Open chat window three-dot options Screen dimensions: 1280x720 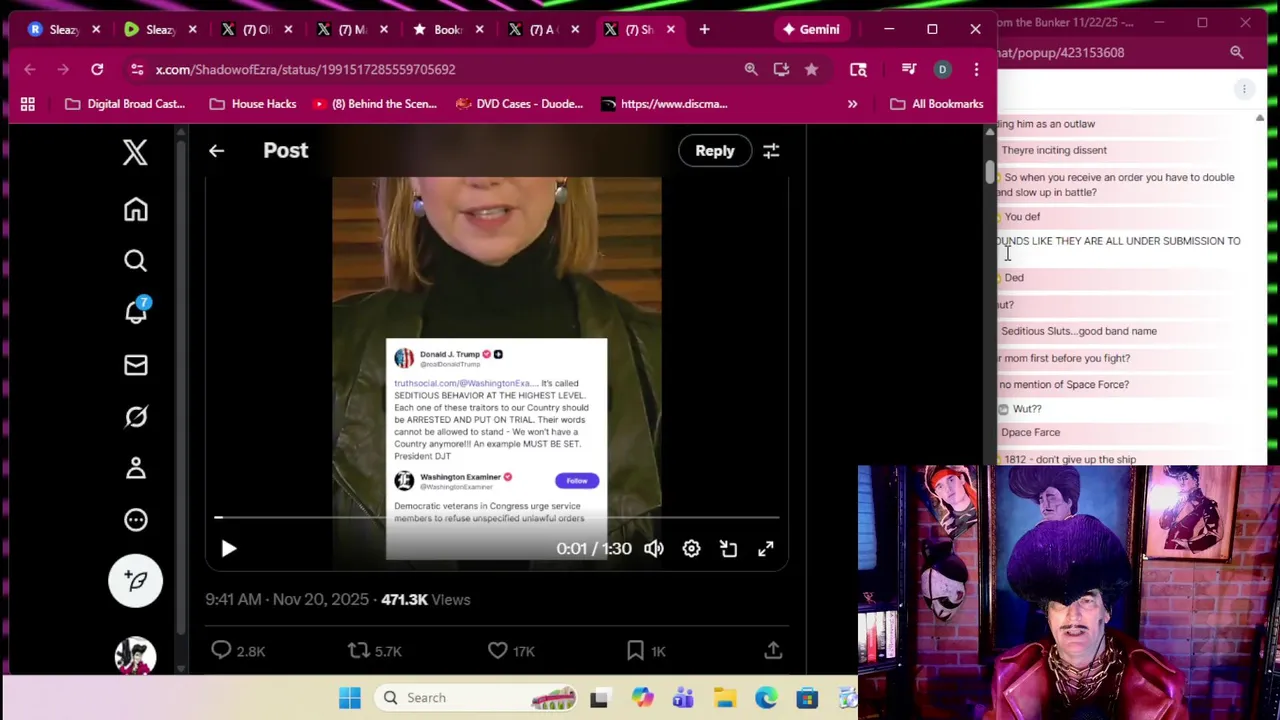pos(1244,89)
